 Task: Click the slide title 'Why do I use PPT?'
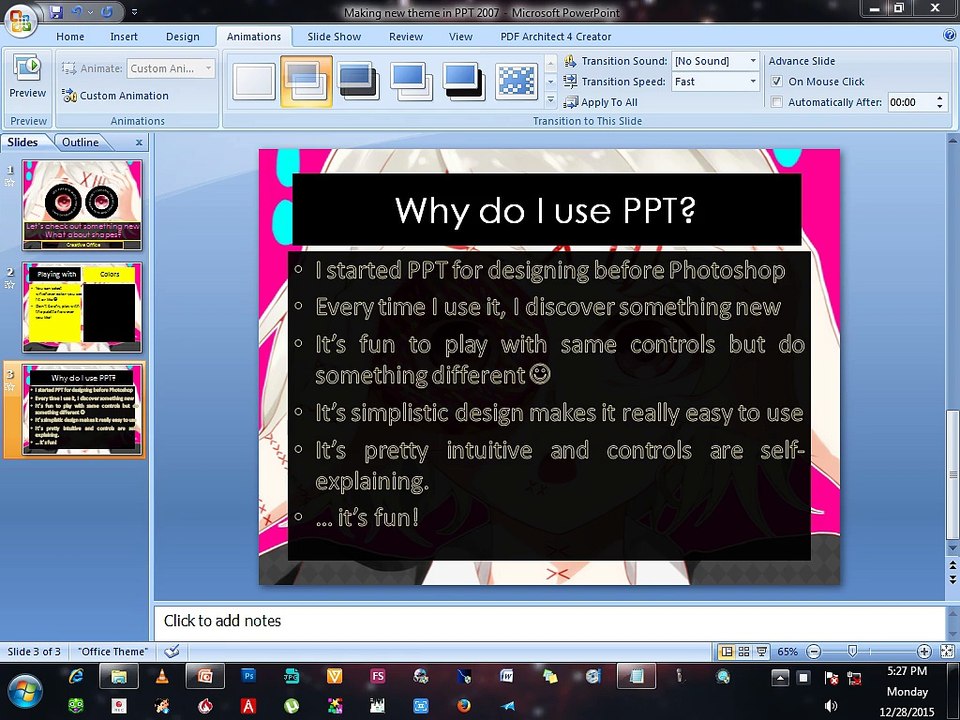[x=546, y=210]
